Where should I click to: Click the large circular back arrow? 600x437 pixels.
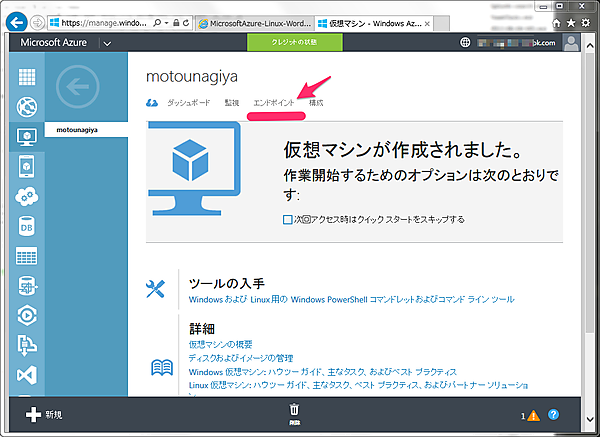point(78,87)
